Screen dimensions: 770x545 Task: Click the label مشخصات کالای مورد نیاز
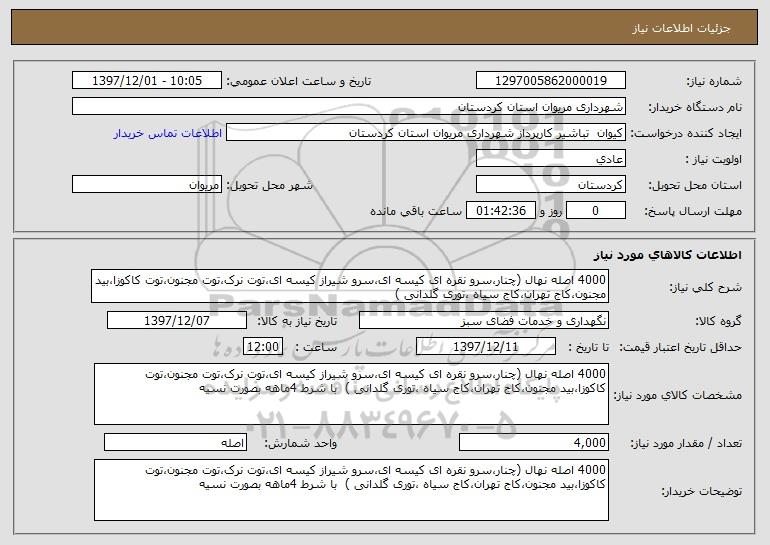678,395
